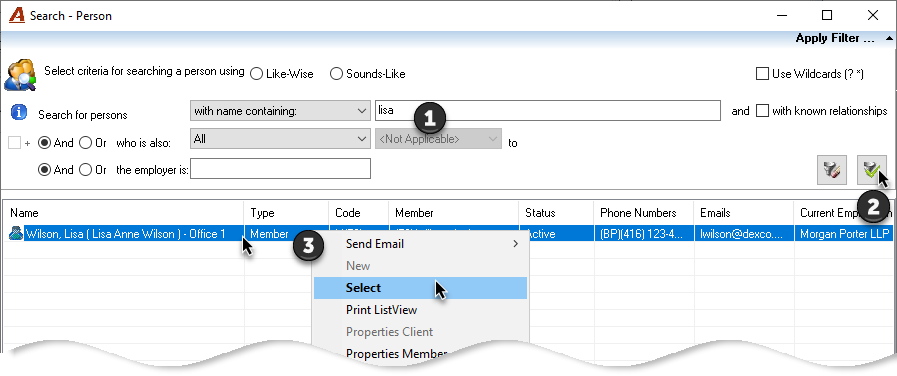Screen dimensions: 897x376
Task: Open the All dropdown for who is also
Action: pos(280,138)
